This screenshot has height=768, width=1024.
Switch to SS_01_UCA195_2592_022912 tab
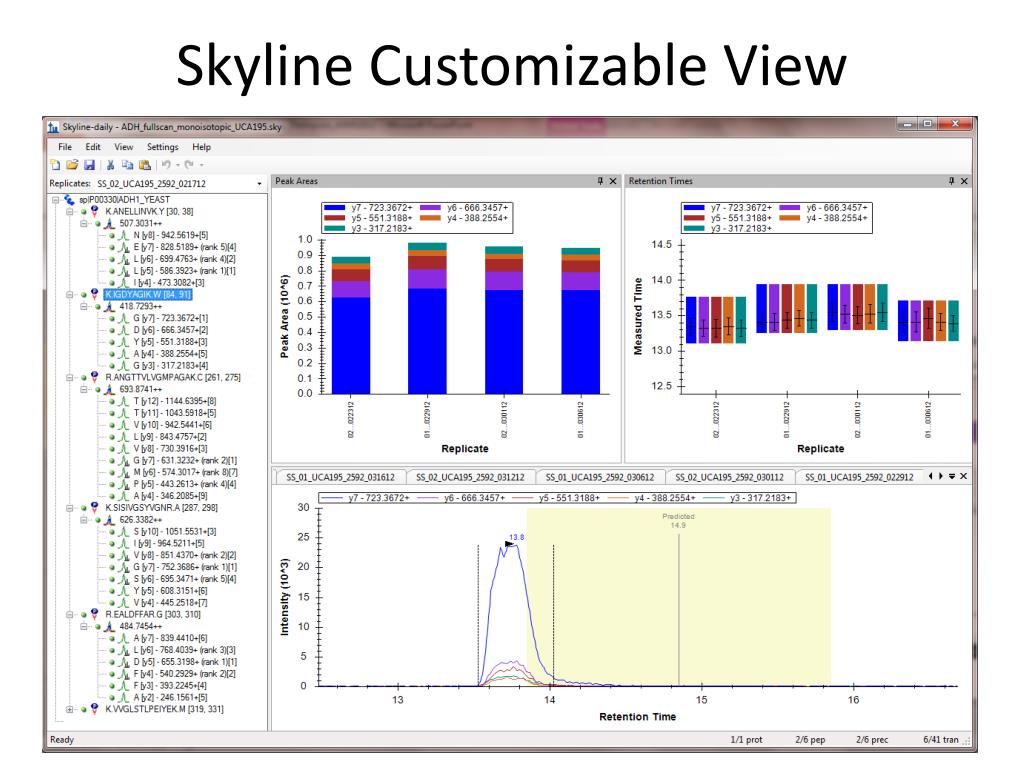859,477
